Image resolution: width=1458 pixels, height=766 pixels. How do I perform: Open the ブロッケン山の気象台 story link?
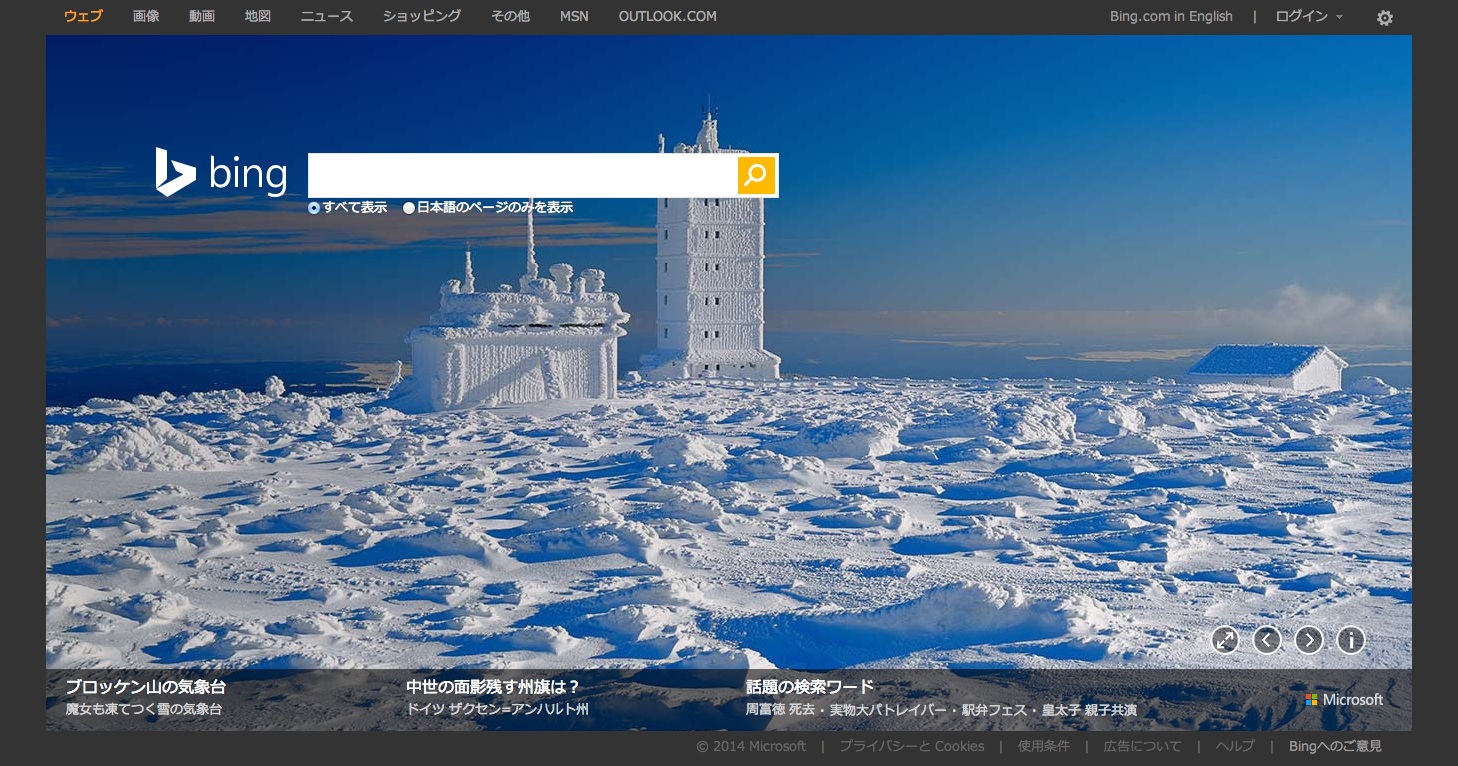[x=146, y=687]
